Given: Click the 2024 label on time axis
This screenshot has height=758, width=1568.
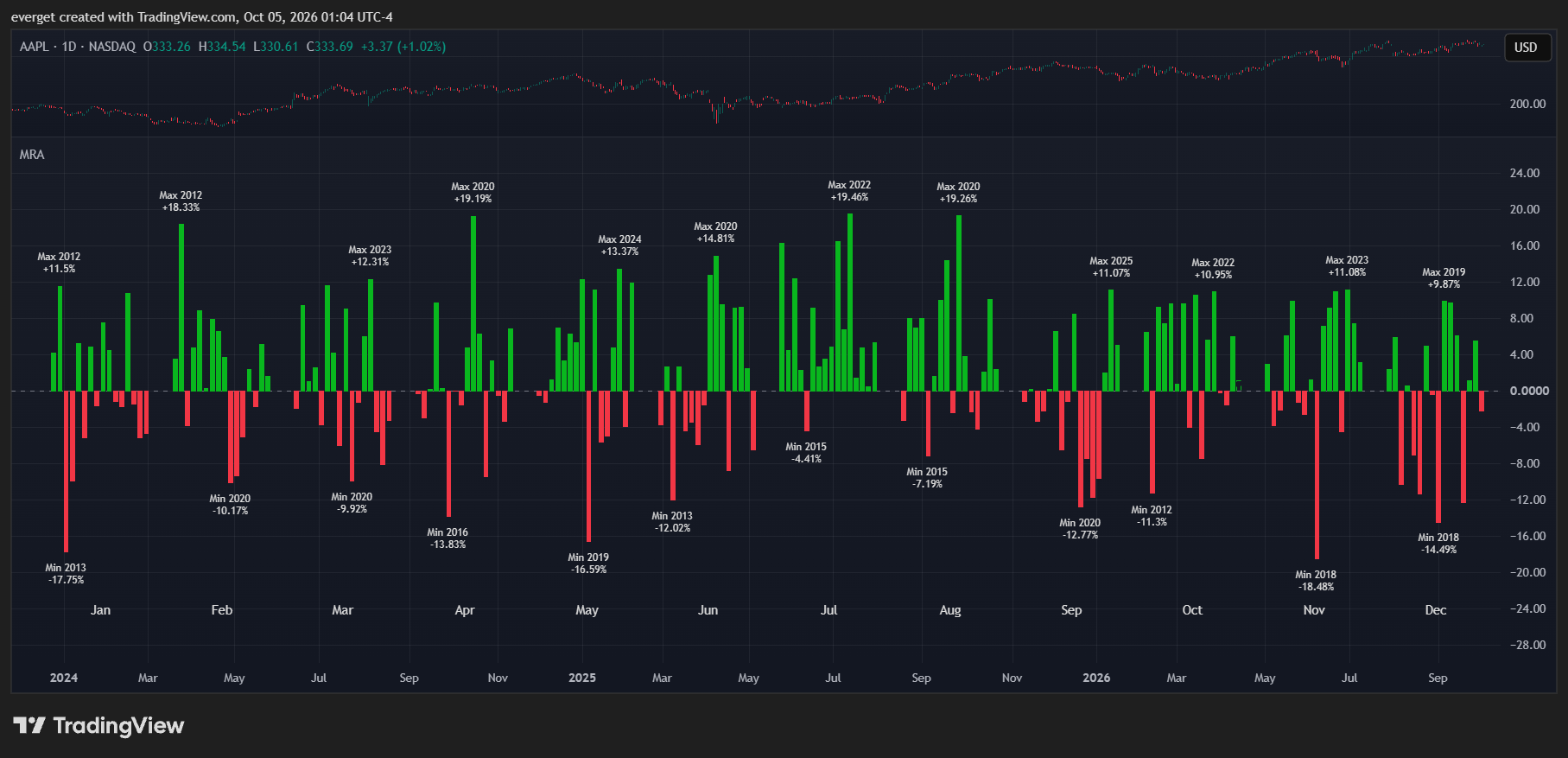Looking at the screenshot, I should (64, 678).
